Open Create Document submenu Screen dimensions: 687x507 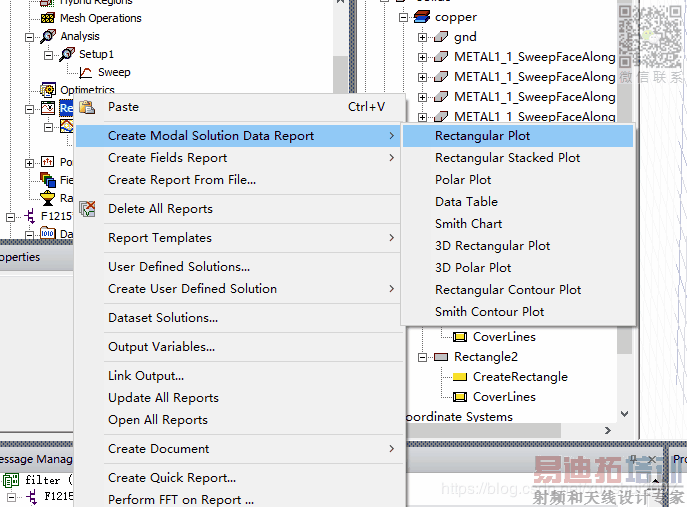(x=238, y=449)
